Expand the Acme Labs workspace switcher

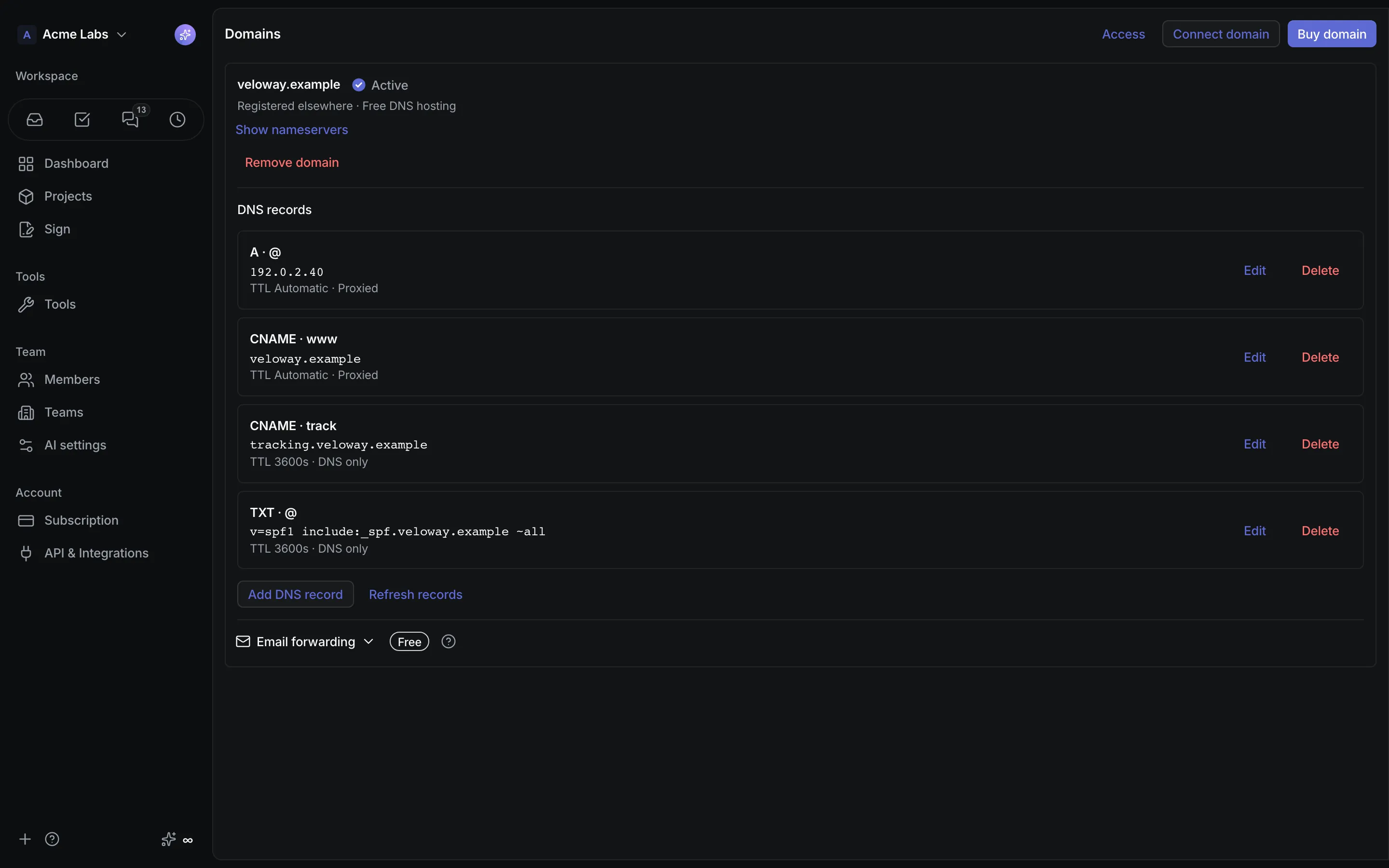pos(84,34)
